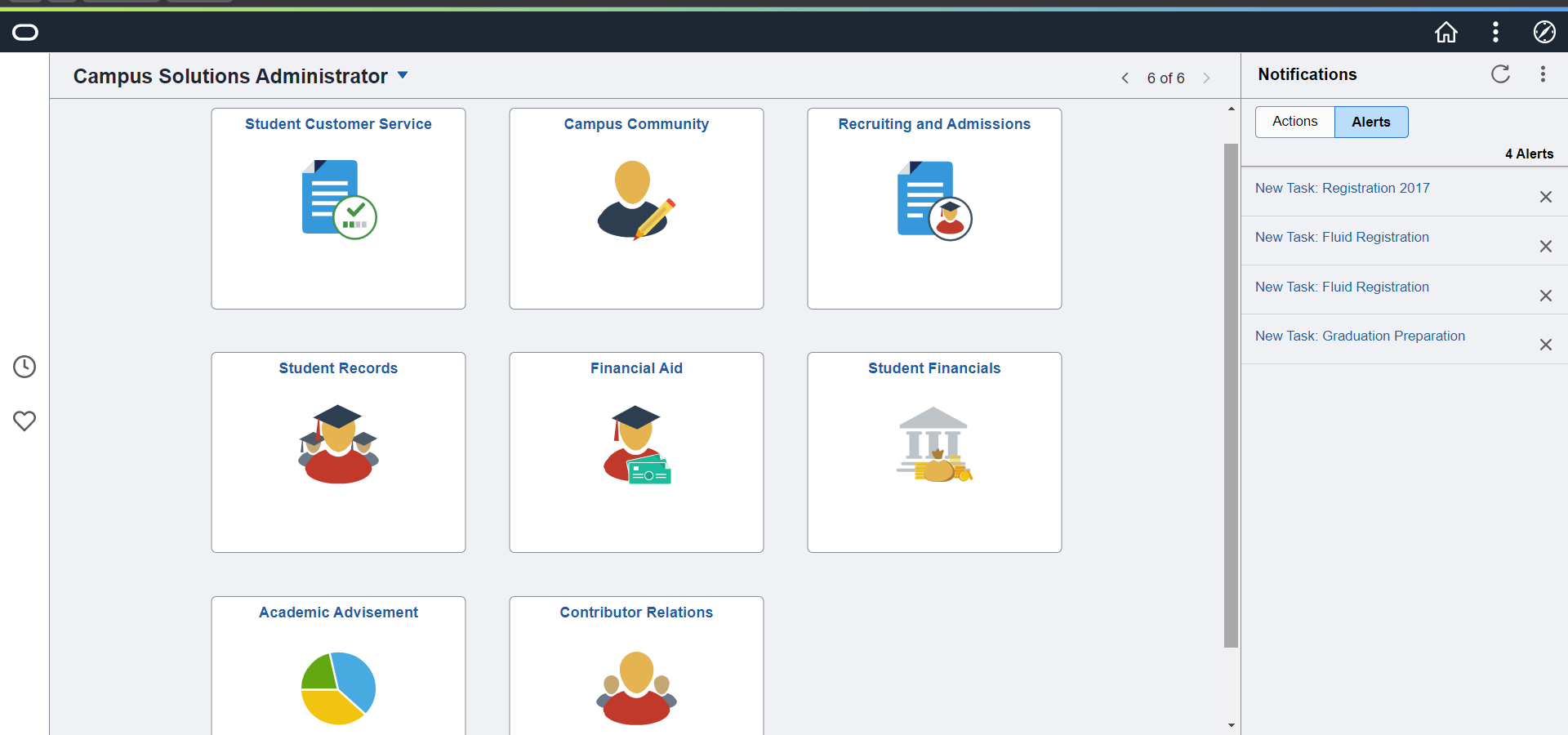Open the Campus Community tile
The height and width of the screenshot is (735, 1568).
click(635, 208)
